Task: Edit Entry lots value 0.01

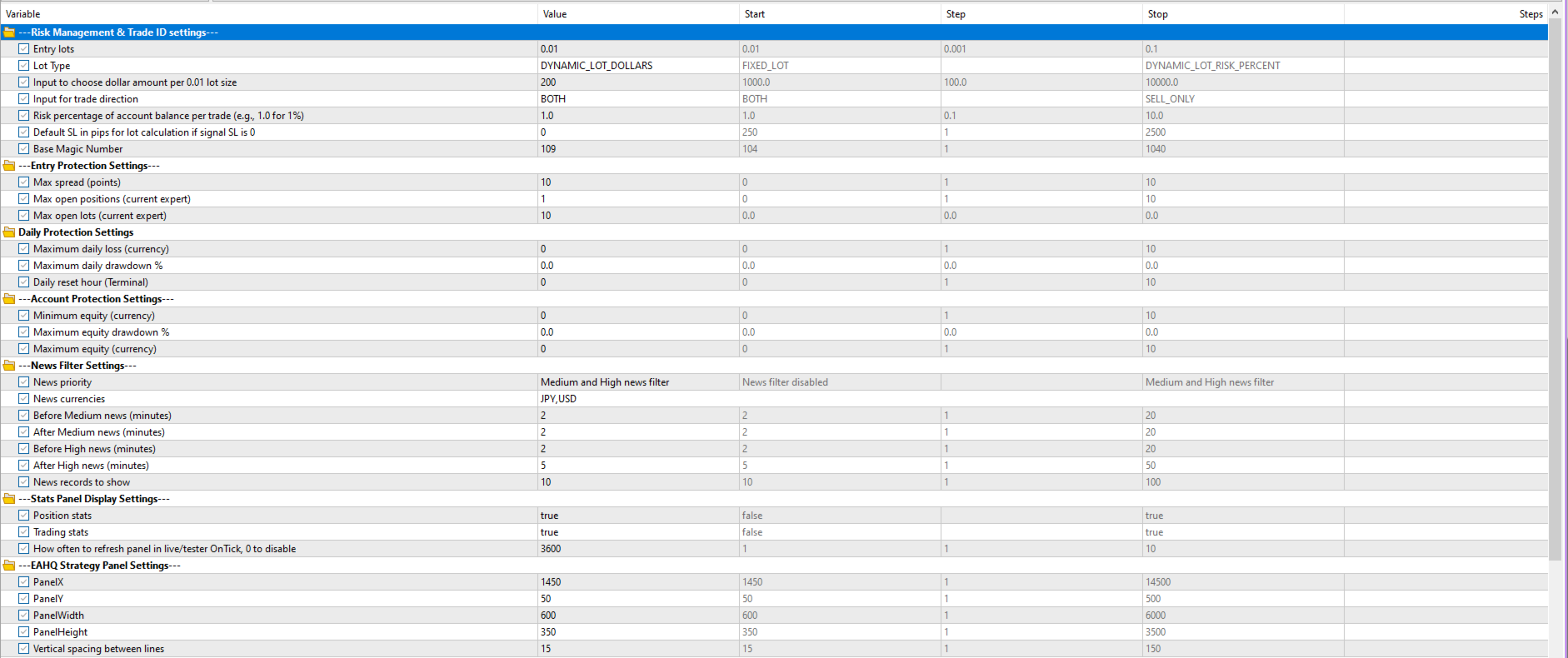Action: [x=638, y=49]
